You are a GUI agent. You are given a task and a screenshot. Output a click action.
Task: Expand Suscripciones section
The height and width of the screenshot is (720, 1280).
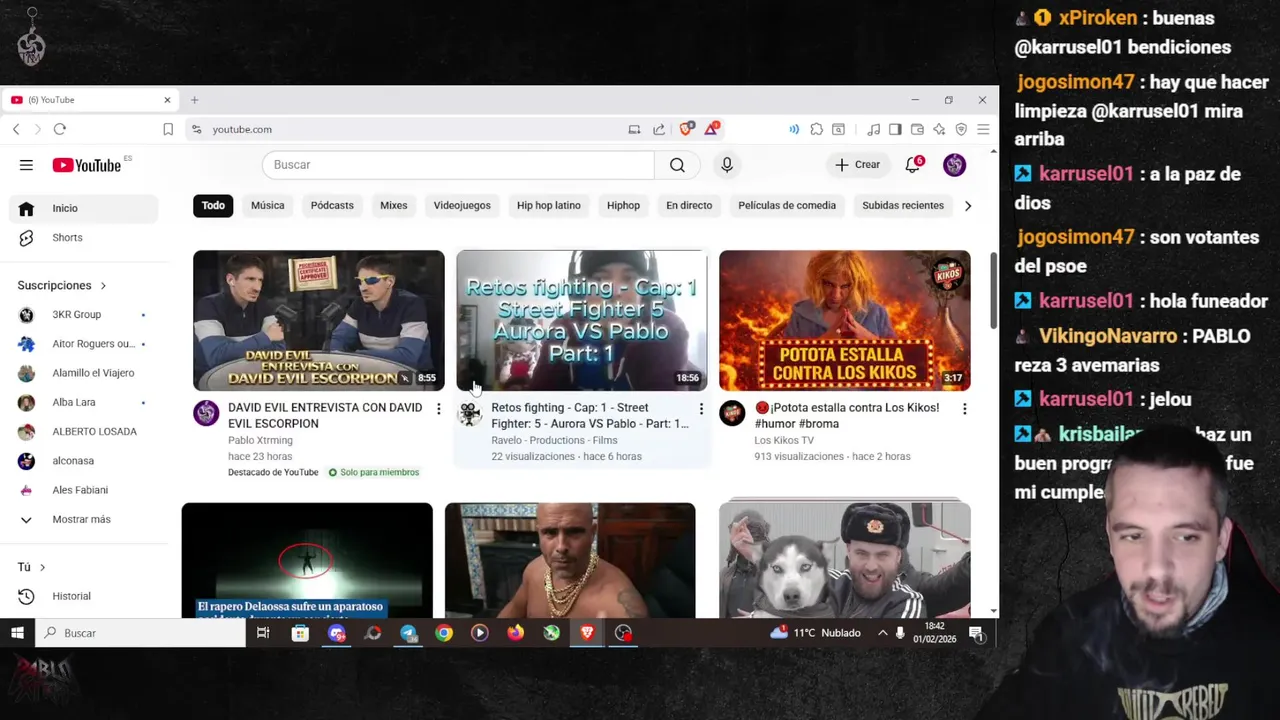point(62,286)
